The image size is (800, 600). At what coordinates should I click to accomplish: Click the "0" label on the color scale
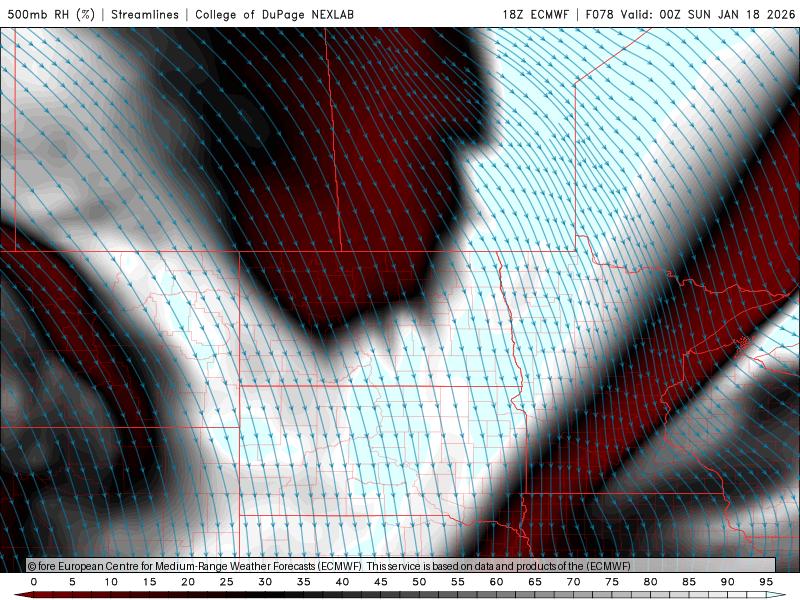pos(34,582)
